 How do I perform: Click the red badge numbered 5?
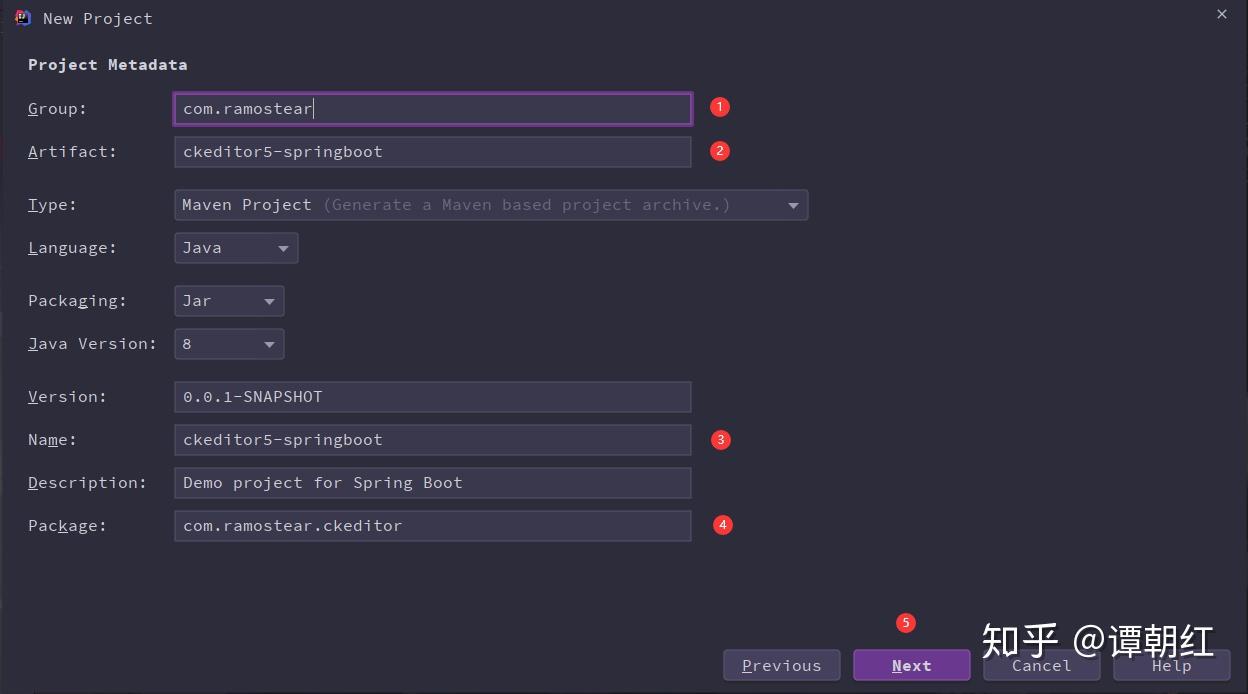[906, 622]
